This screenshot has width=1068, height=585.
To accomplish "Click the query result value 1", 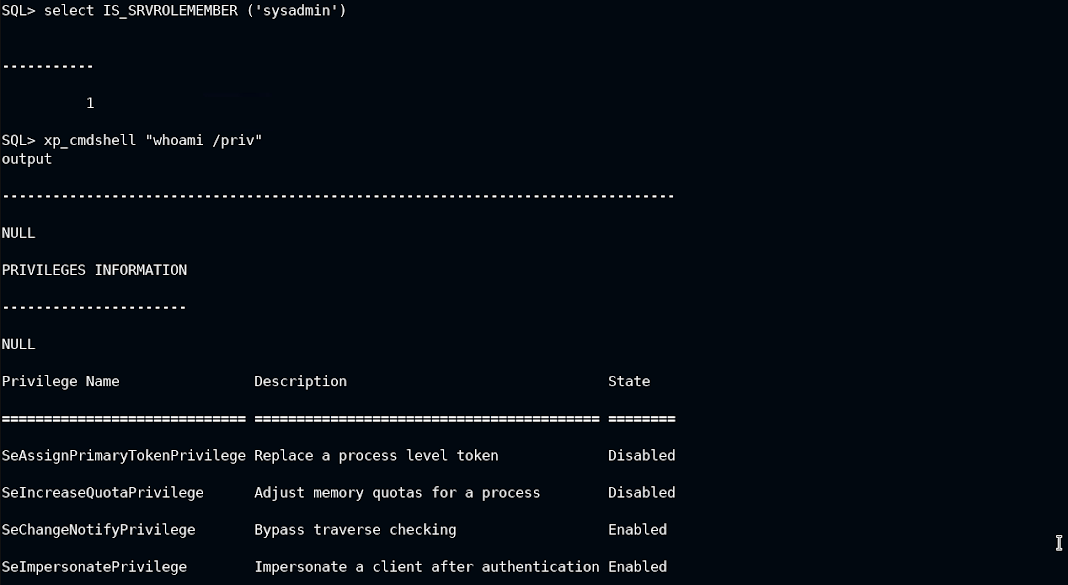I will (x=90, y=103).
